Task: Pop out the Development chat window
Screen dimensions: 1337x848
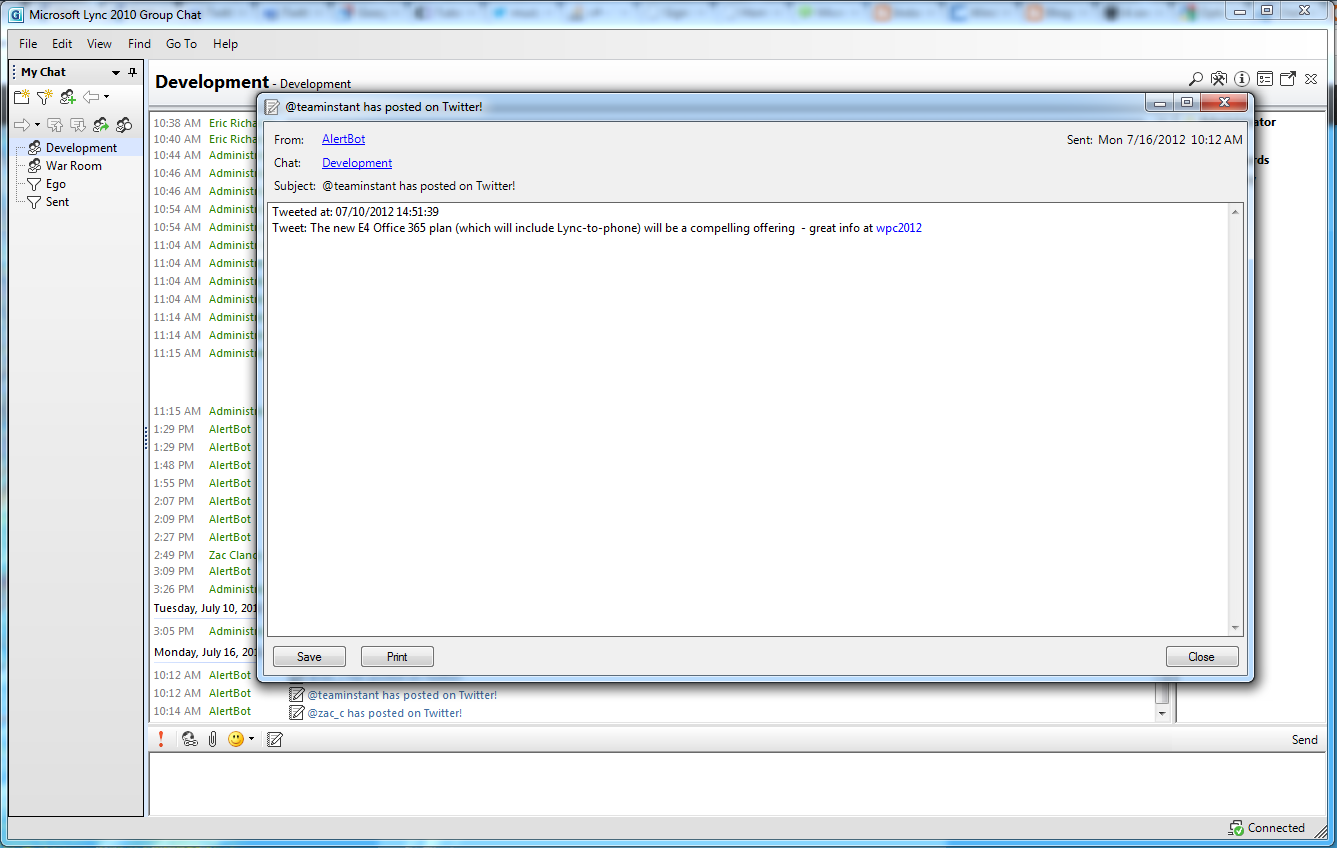Action: coord(1288,79)
